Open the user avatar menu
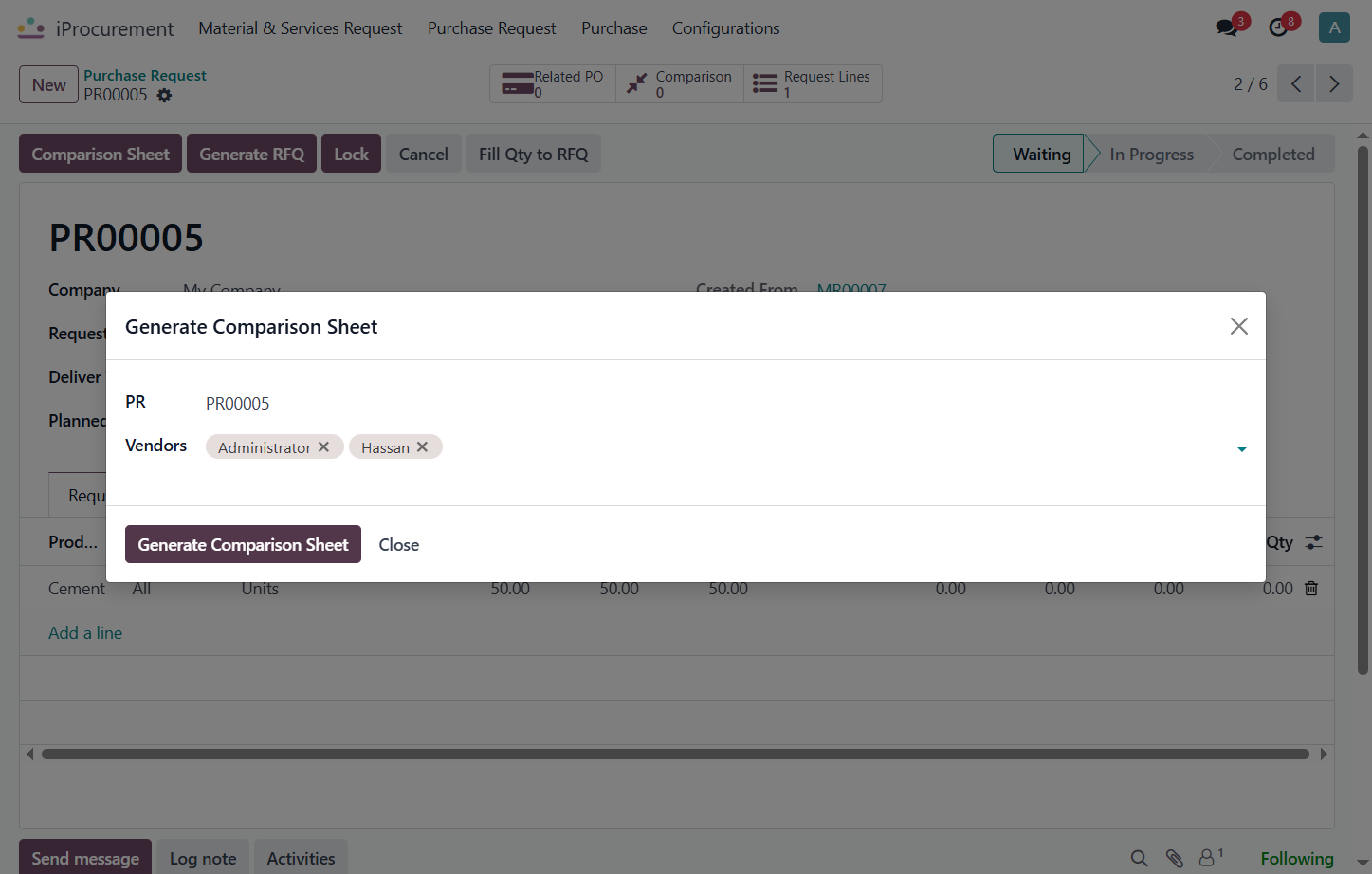The width and height of the screenshot is (1372, 874). pyautogui.click(x=1334, y=27)
